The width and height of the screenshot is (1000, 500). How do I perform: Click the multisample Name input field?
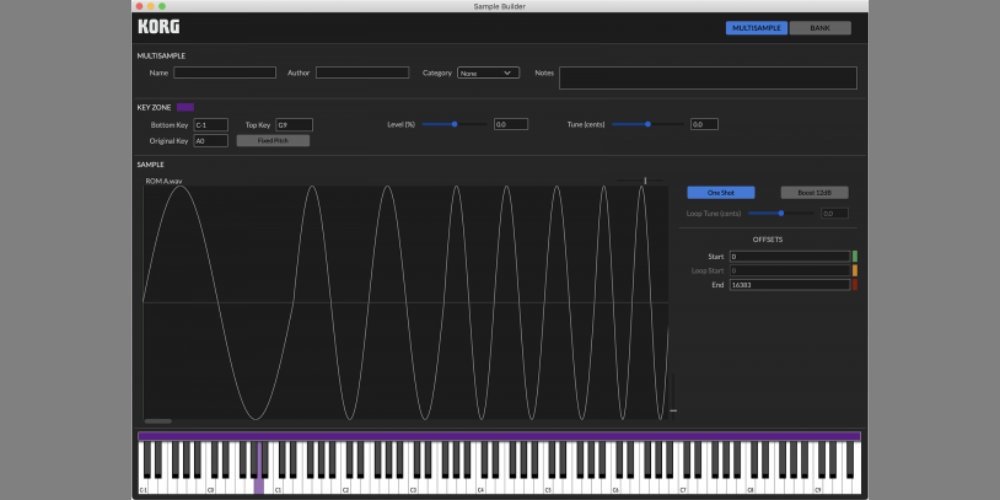click(x=225, y=73)
